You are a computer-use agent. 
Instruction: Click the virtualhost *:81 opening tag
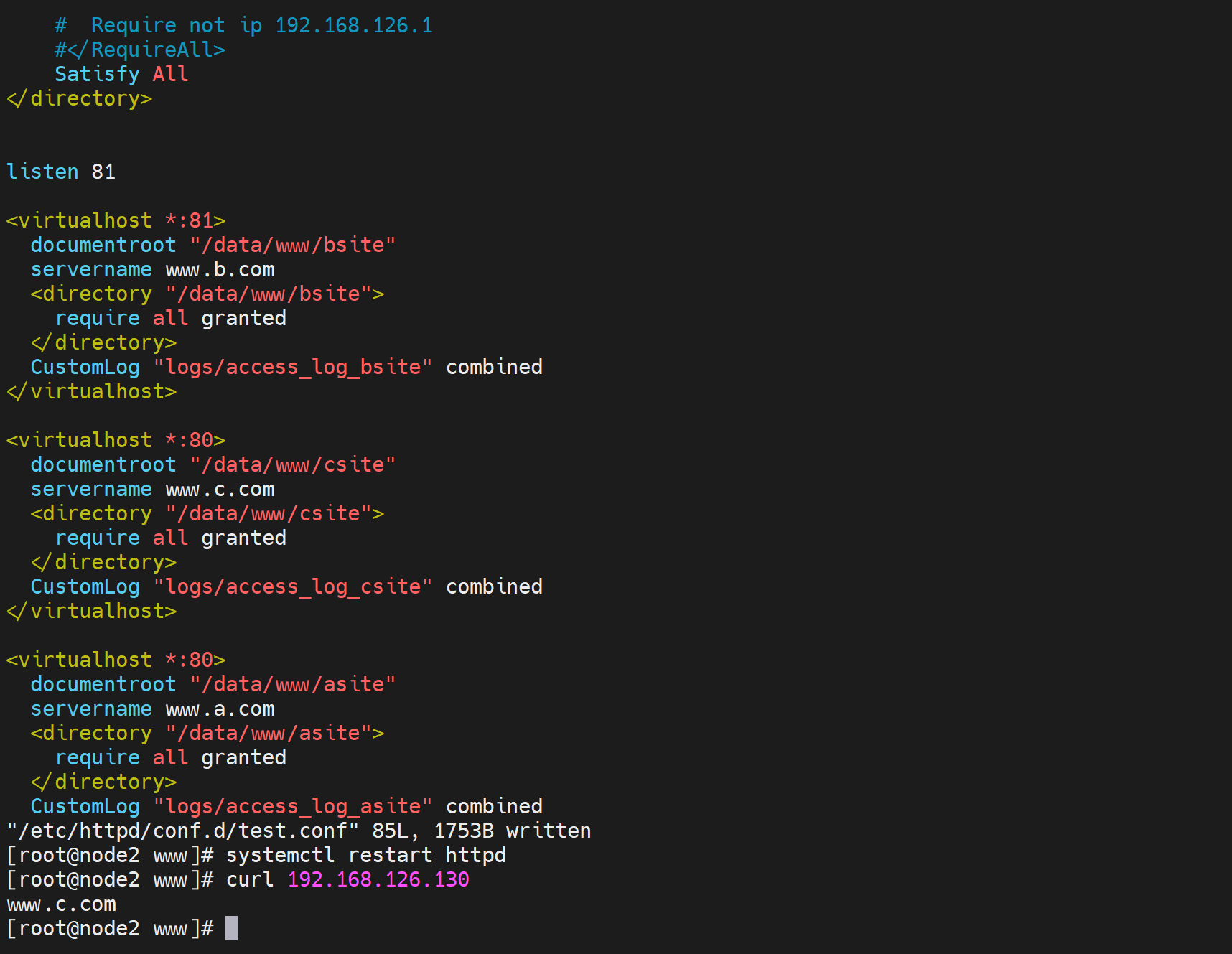(116, 220)
